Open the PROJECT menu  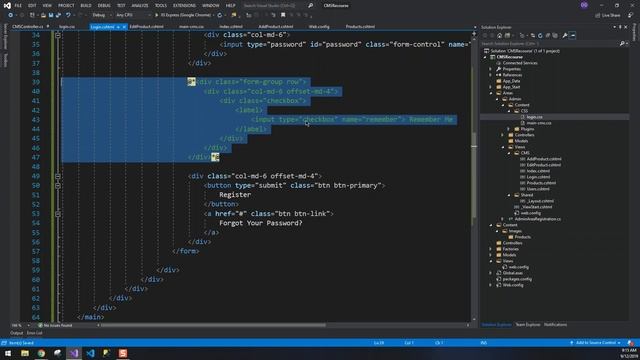click(x=66, y=5)
